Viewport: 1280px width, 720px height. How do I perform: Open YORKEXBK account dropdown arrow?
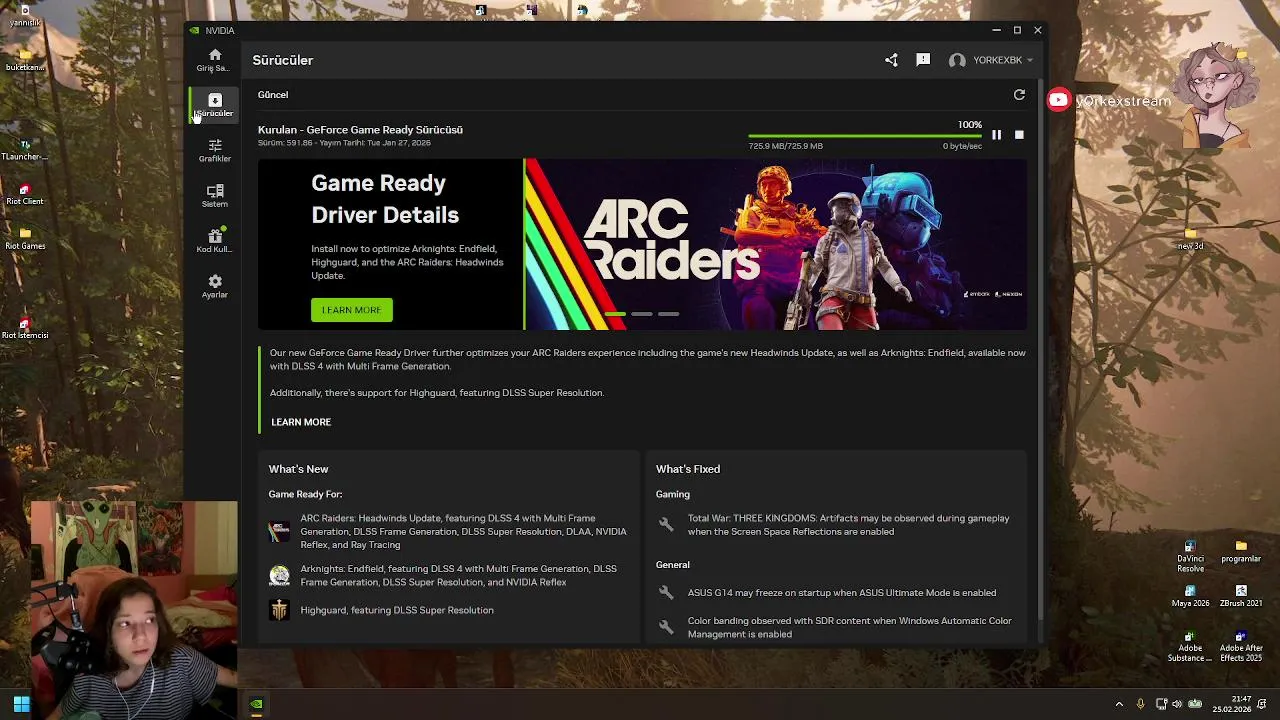1030,60
